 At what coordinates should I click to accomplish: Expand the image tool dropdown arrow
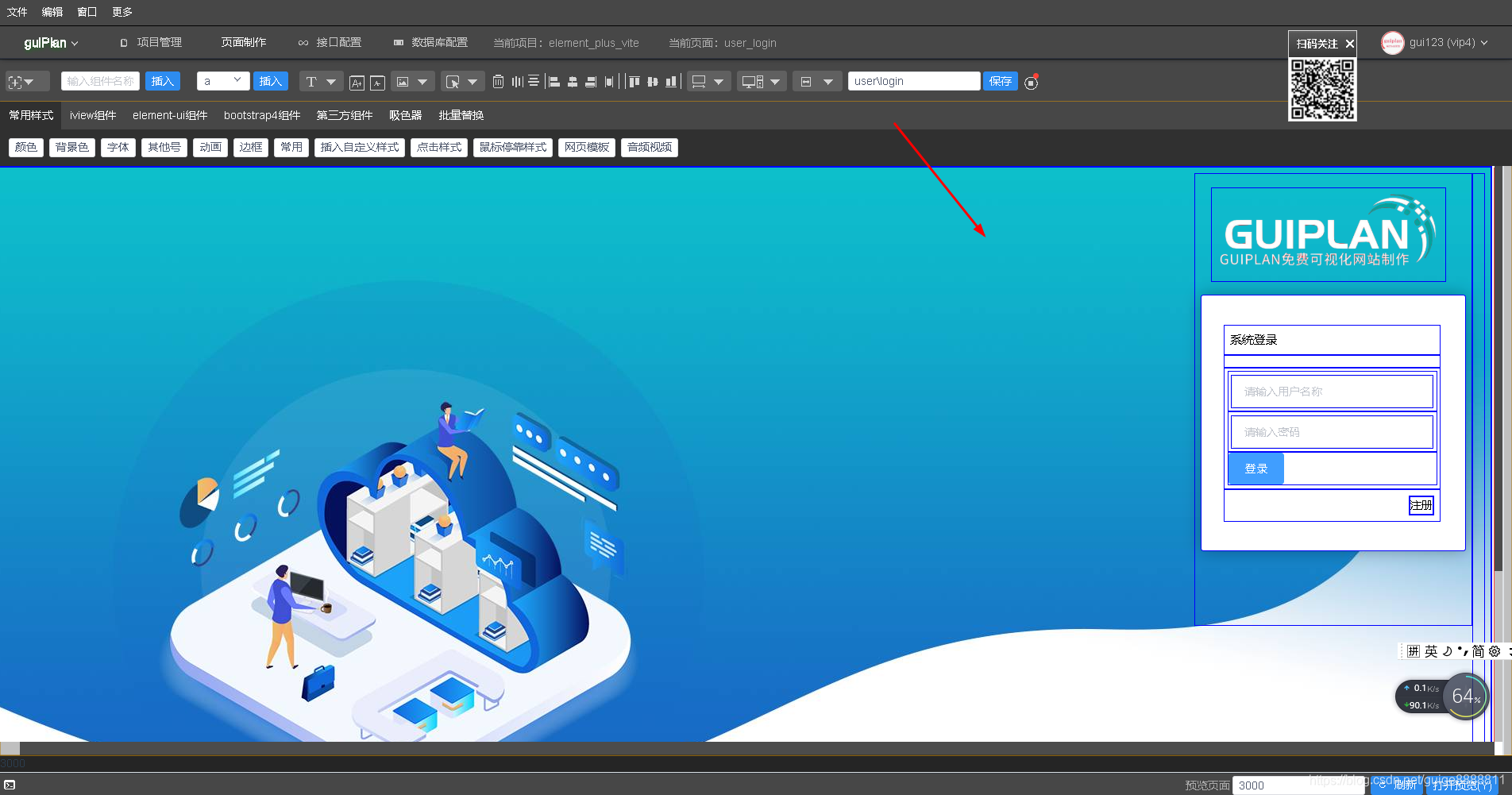[x=422, y=81]
